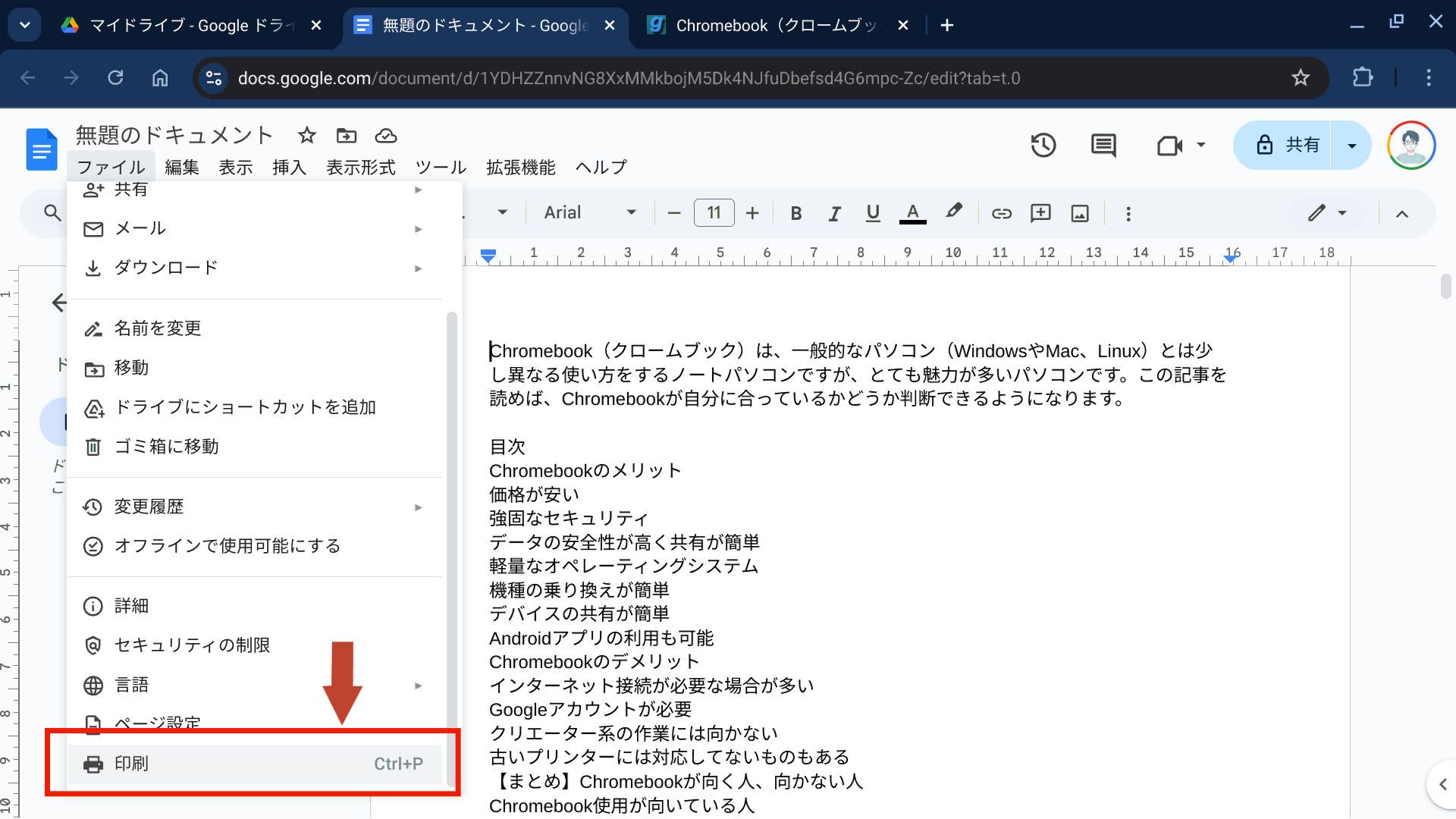The height and width of the screenshot is (819, 1456).
Task: Open the ヘルプ menu
Action: pos(601,167)
